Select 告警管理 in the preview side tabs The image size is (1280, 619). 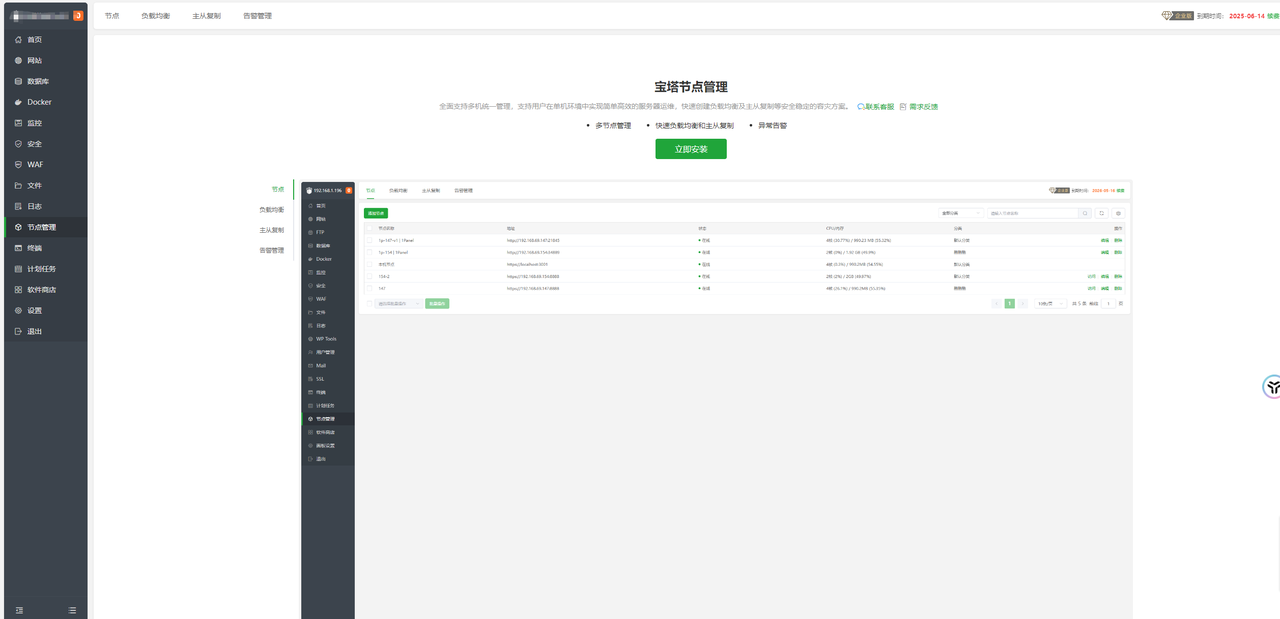coord(272,250)
